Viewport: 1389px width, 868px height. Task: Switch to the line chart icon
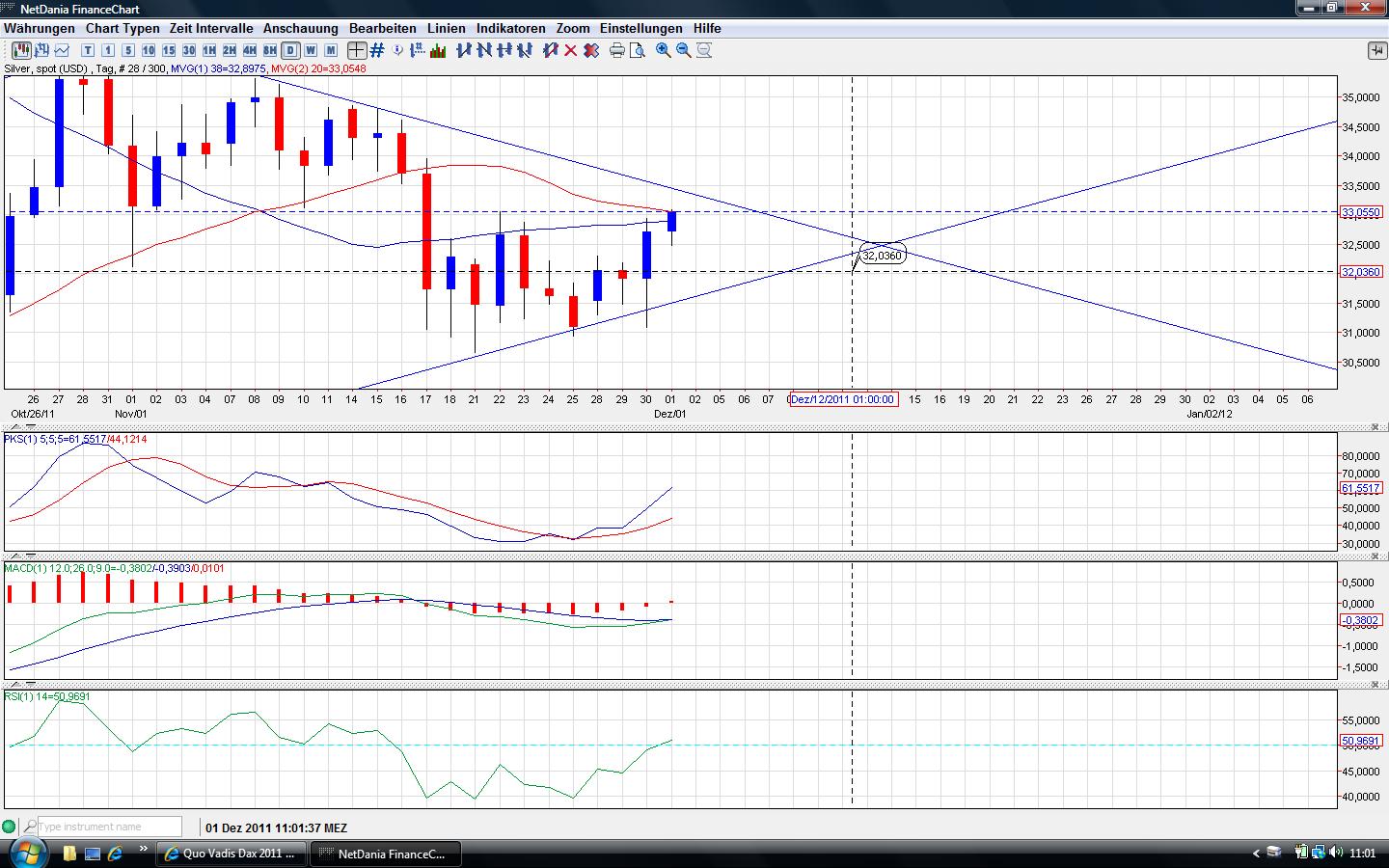[x=63, y=50]
